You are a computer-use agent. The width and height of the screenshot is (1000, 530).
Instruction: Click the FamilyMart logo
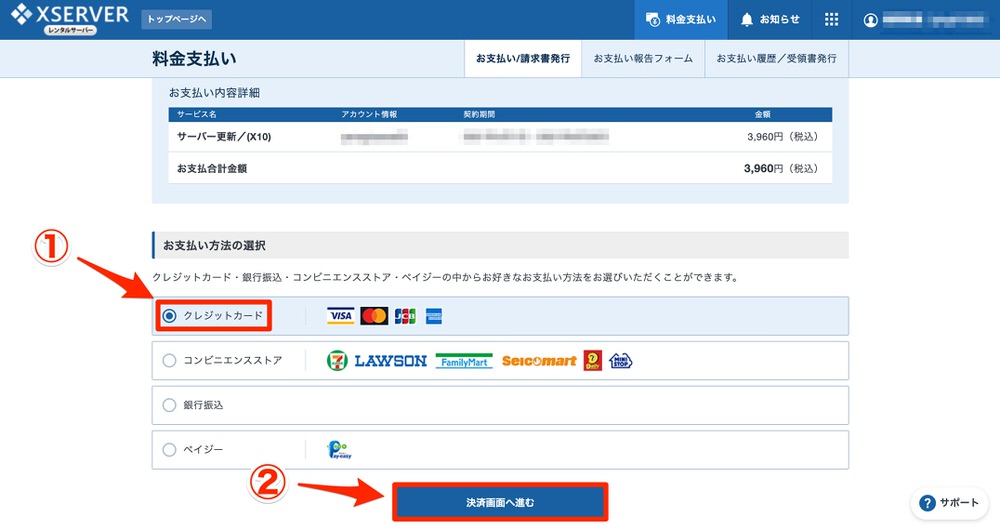click(x=464, y=361)
